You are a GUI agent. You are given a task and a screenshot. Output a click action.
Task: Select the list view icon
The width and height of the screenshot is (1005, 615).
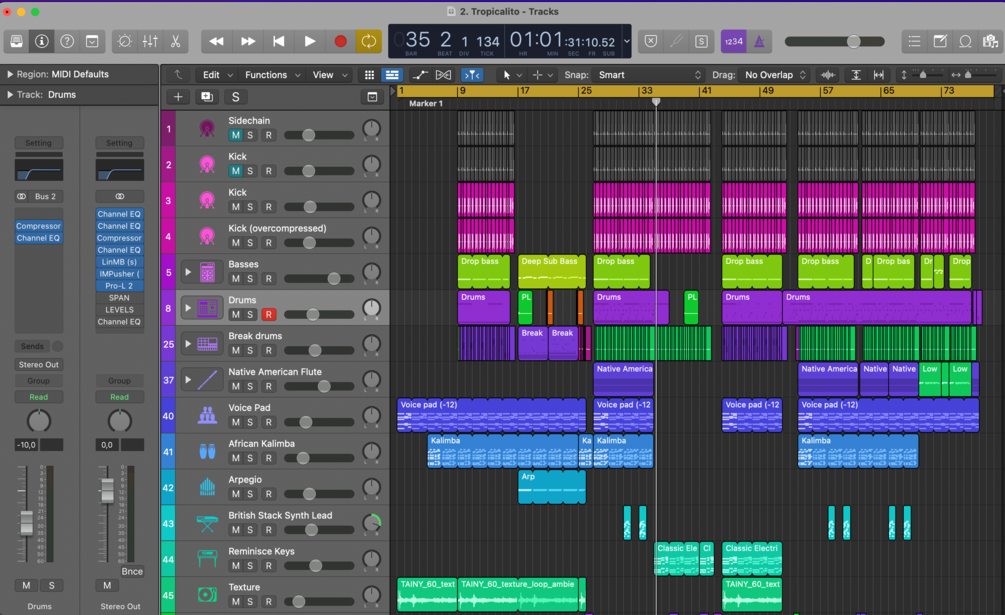point(392,75)
